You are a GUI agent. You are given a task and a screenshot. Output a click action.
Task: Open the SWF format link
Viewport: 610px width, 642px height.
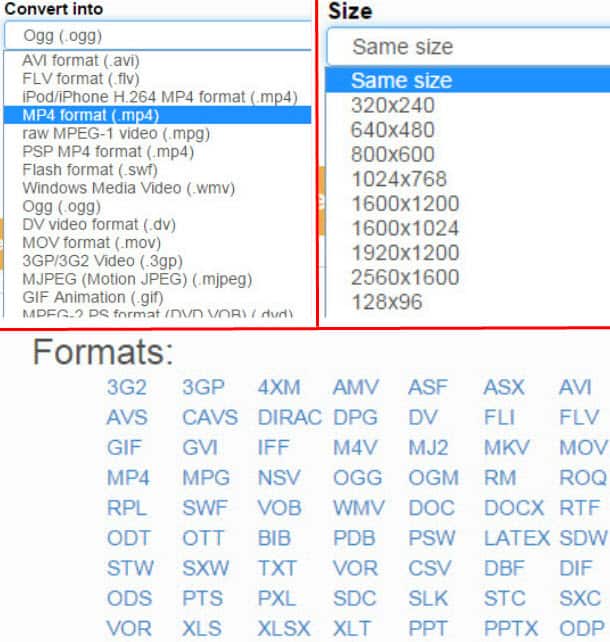click(x=205, y=508)
